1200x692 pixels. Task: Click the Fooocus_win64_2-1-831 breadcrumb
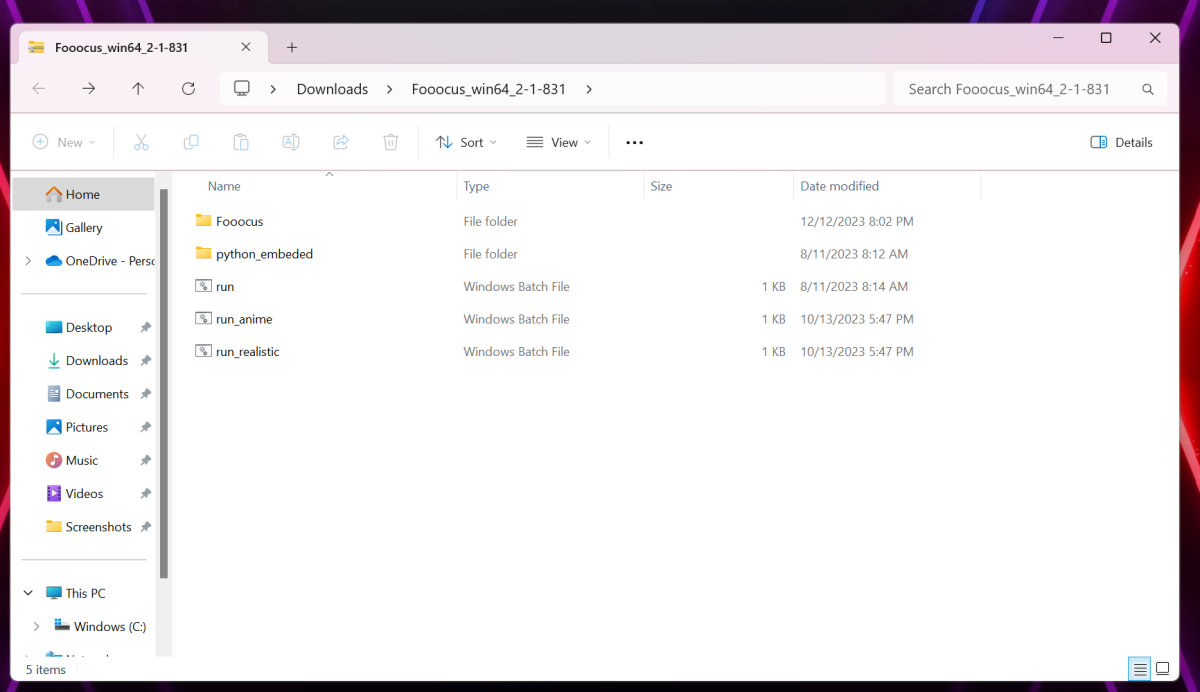click(x=489, y=89)
